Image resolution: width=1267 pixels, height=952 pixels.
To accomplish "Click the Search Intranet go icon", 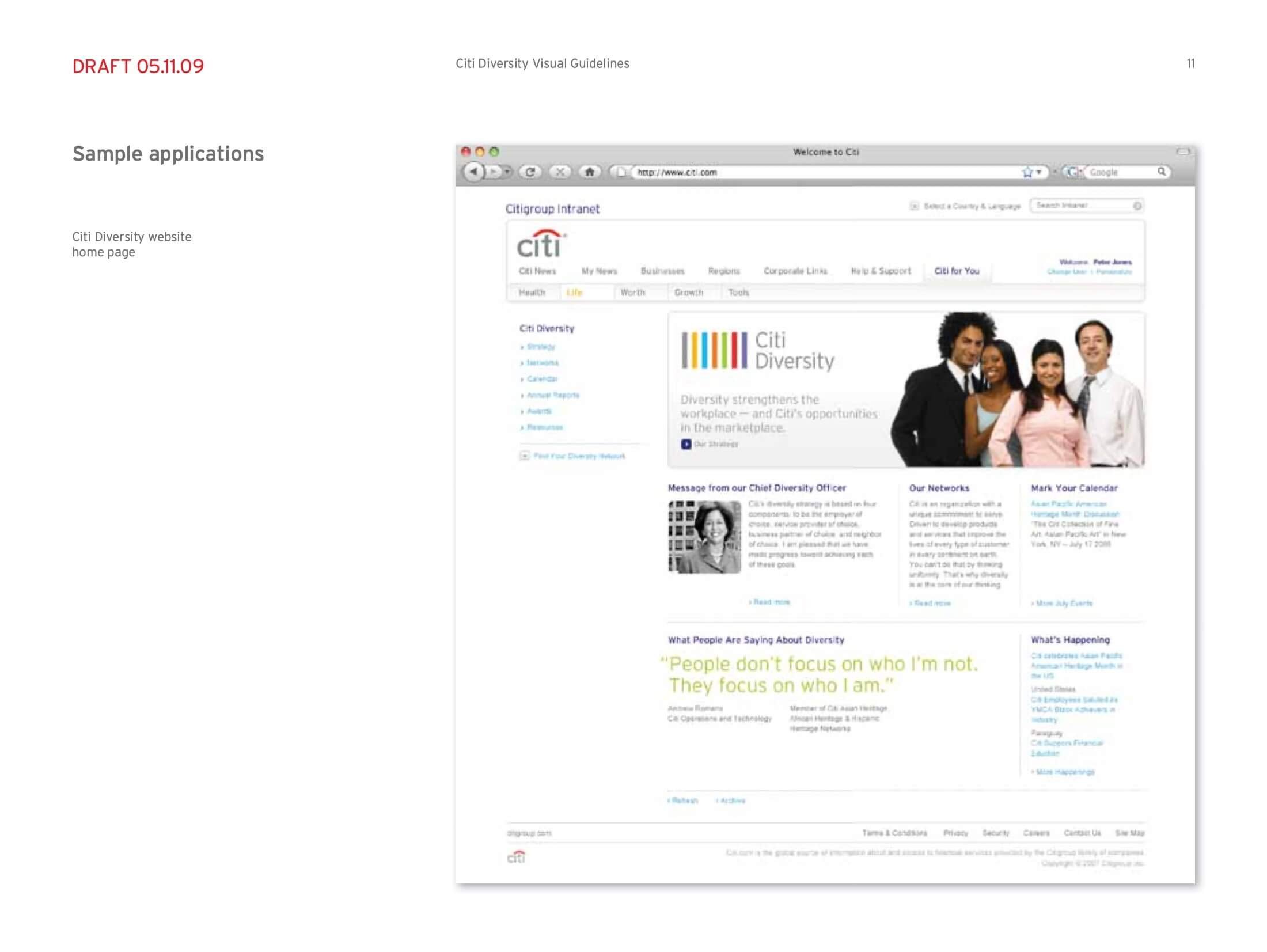I will pyautogui.click(x=1137, y=206).
